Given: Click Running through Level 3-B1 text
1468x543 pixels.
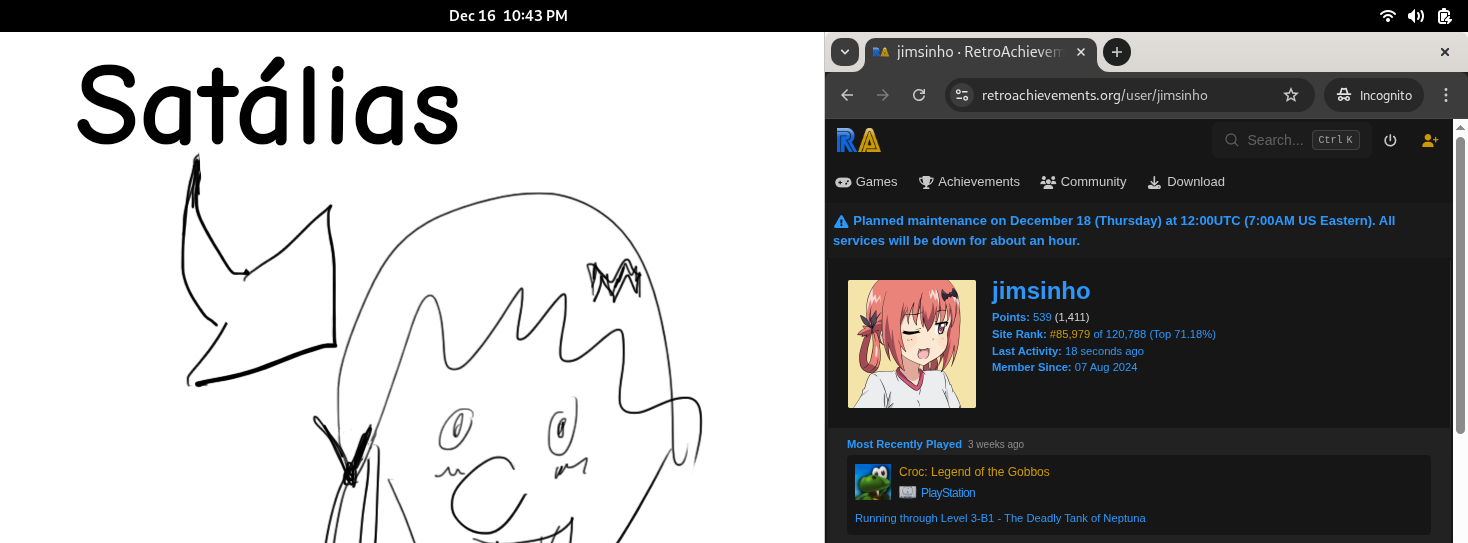Looking at the screenshot, I should (x=1000, y=518).
